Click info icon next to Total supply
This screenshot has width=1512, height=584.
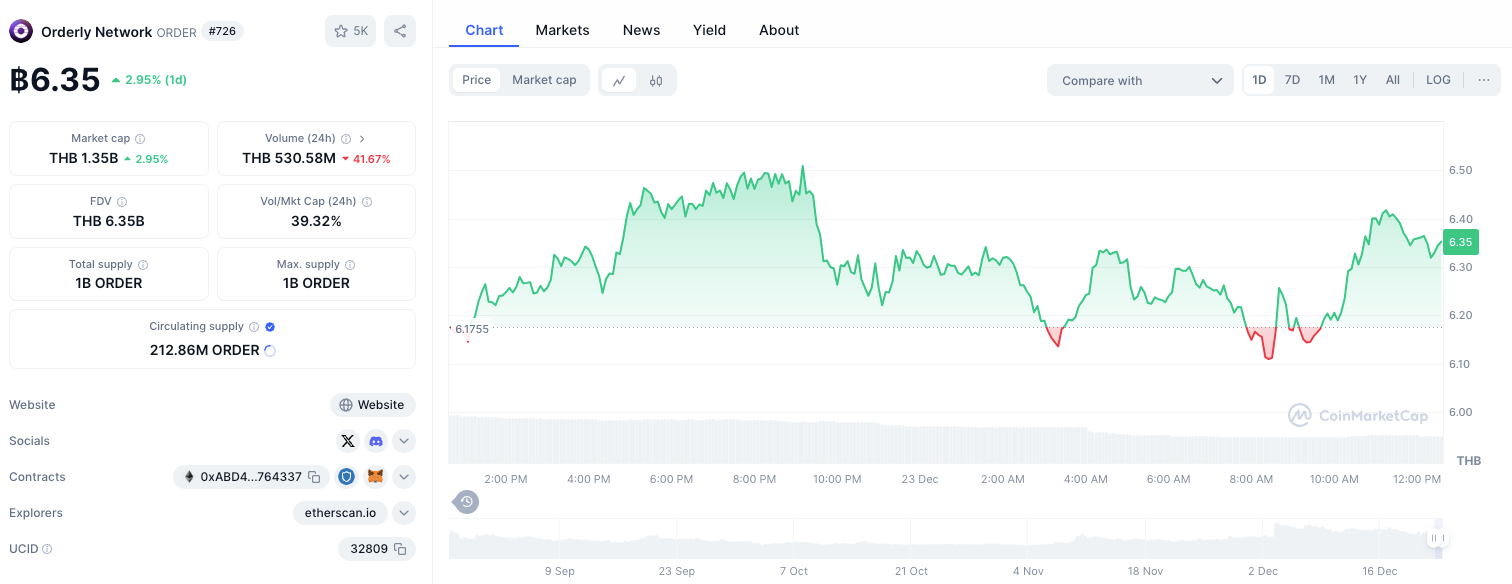point(143,265)
